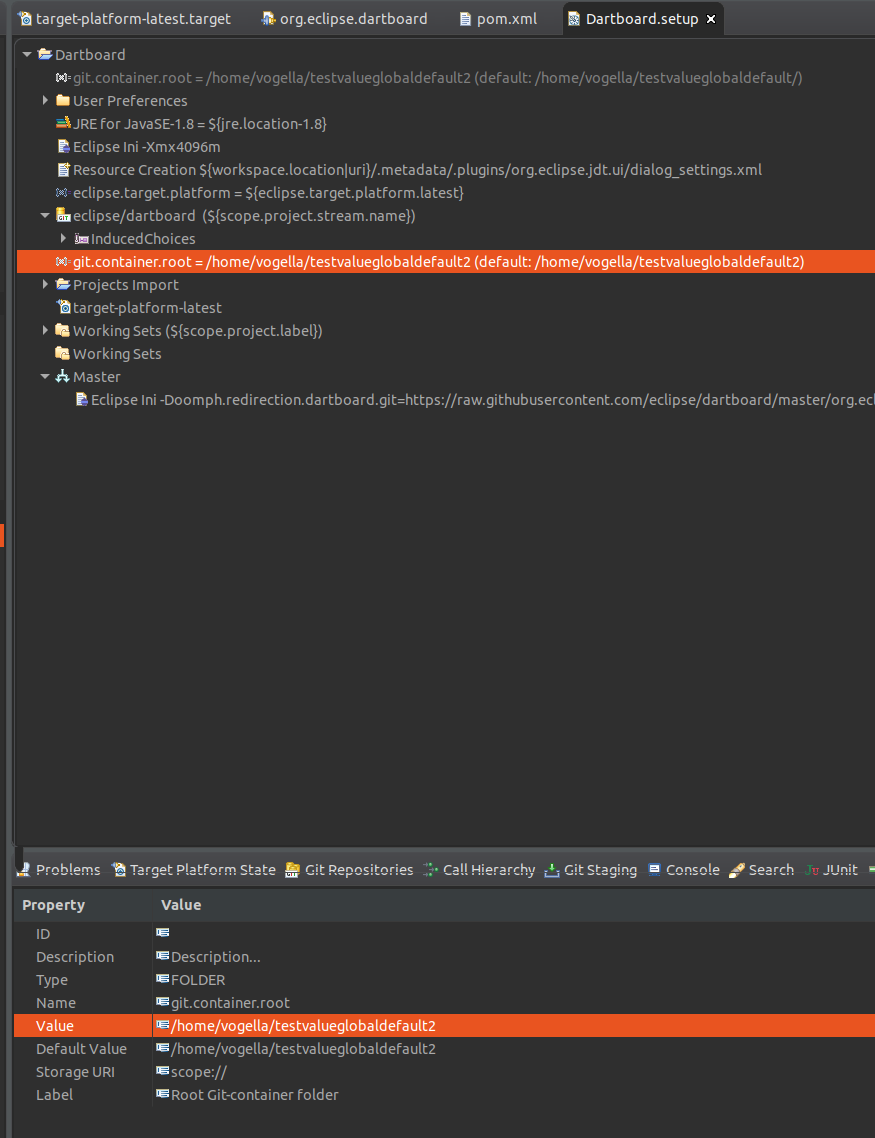Image resolution: width=875 pixels, height=1138 pixels.
Task: Open the JUnit view via its icon
Action: 812,869
